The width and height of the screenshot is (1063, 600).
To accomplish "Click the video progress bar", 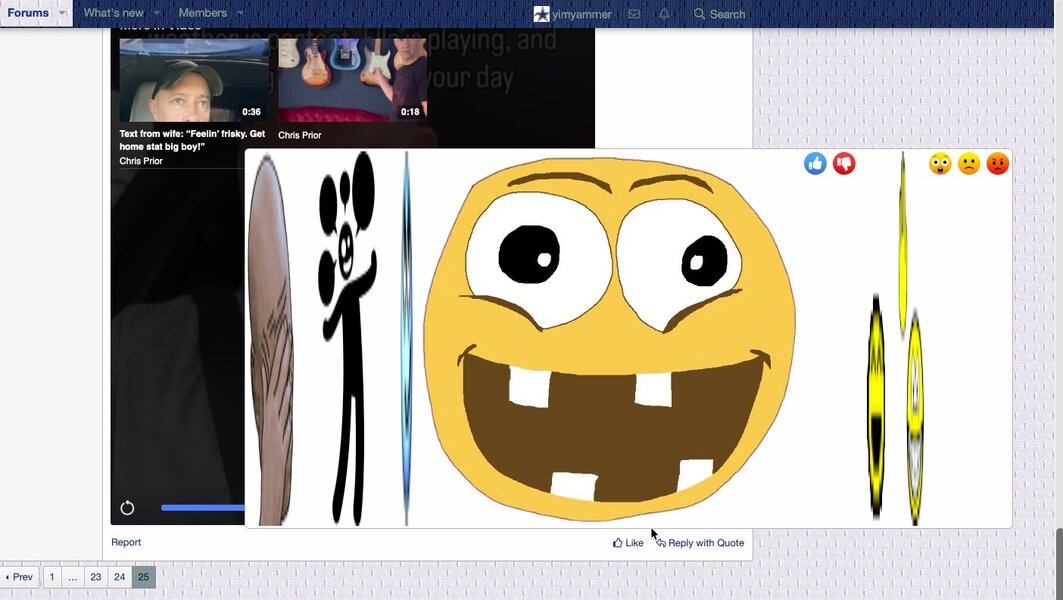I will (203, 507).
